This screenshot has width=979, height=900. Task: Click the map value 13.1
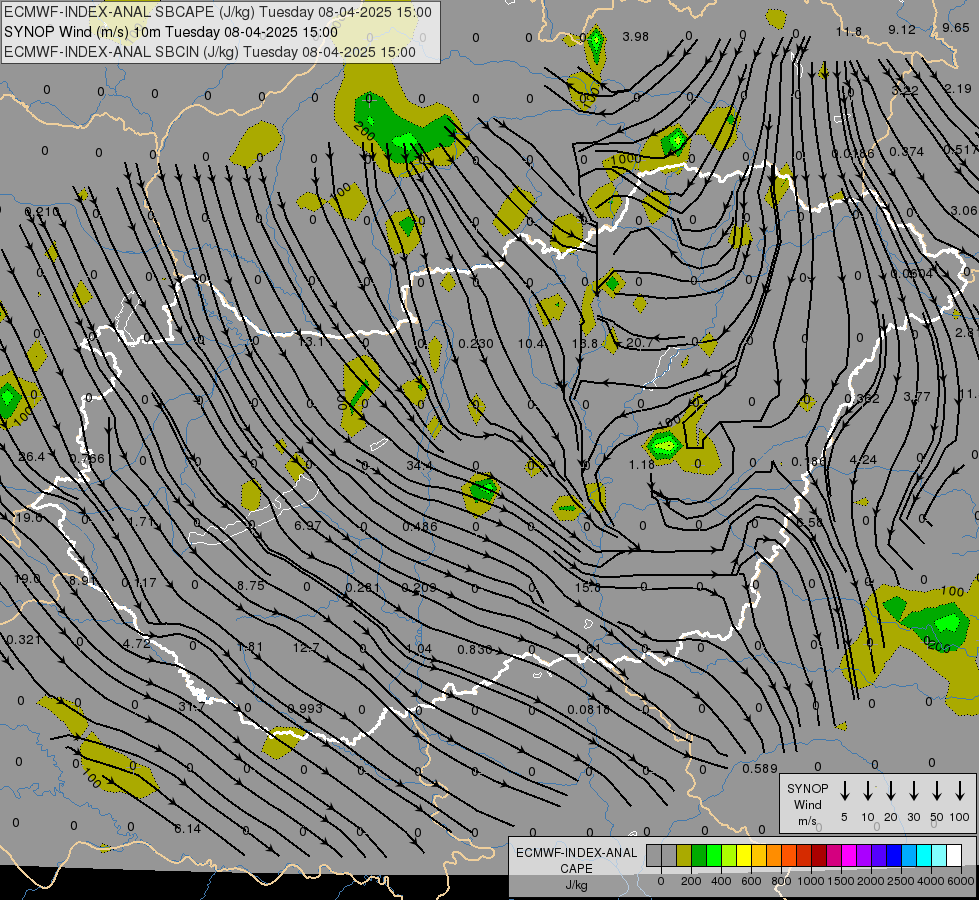[x=310, y=342]
